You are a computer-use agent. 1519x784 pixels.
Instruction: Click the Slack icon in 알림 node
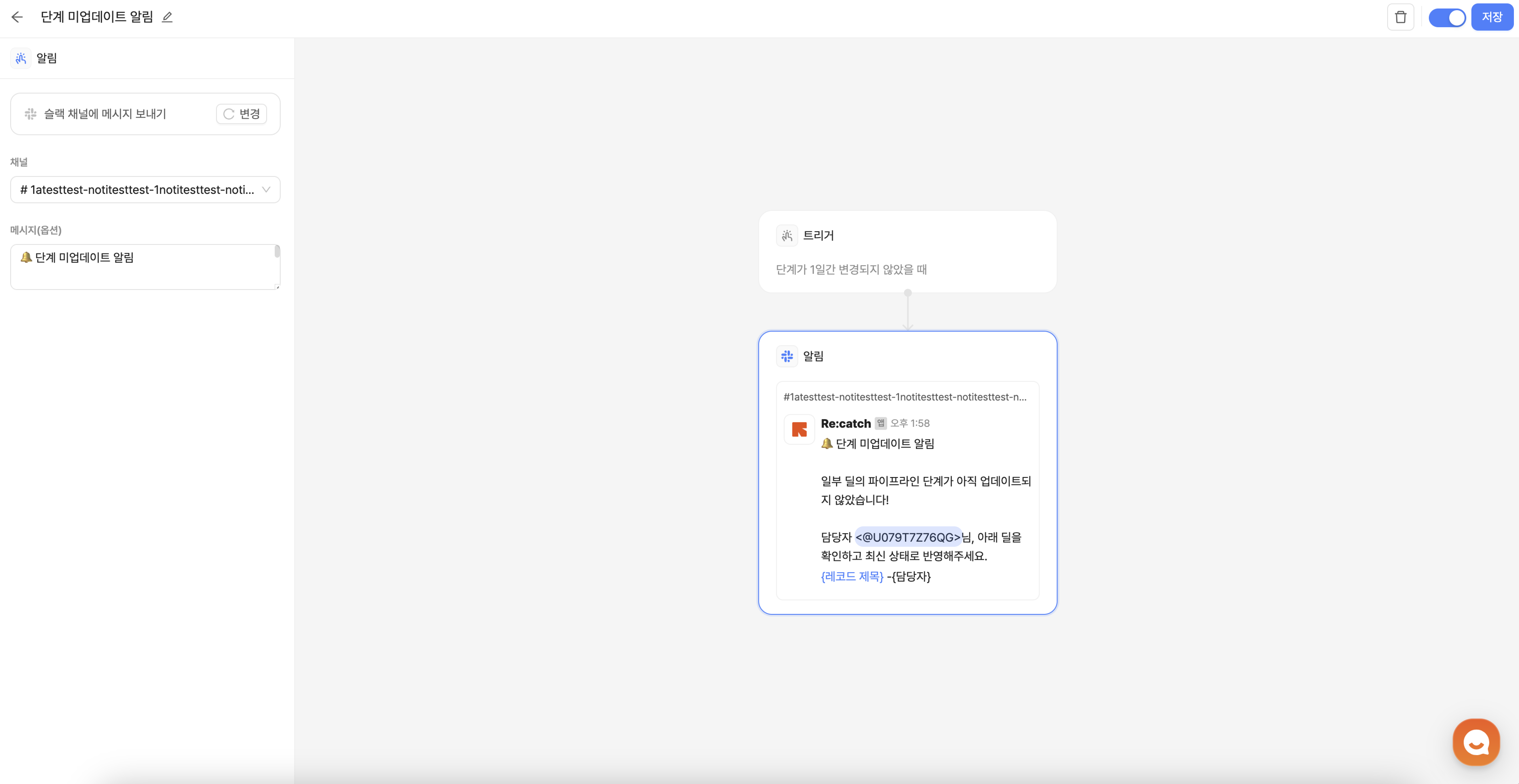tap(787, 356)
